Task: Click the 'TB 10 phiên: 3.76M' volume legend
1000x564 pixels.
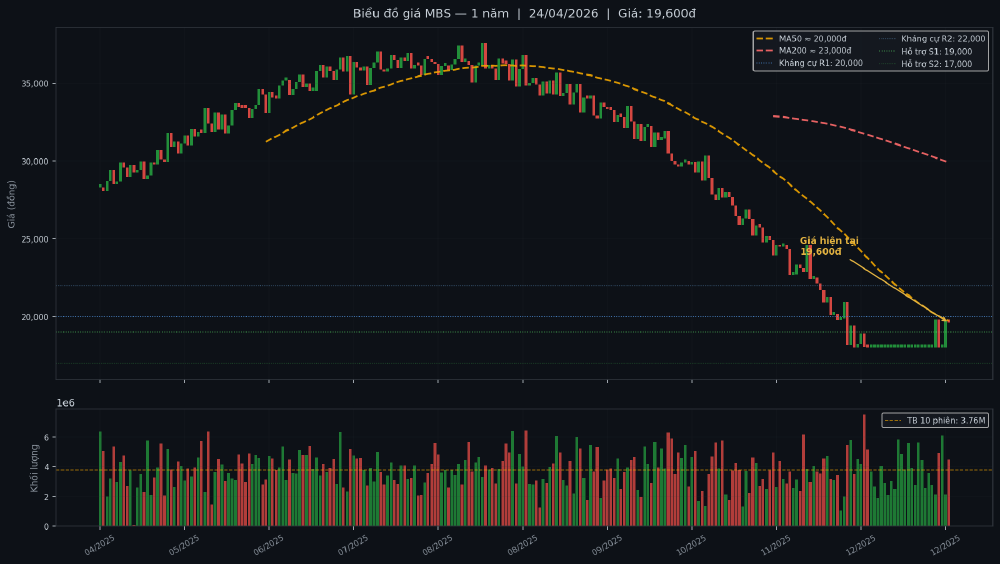Action: 935,420
